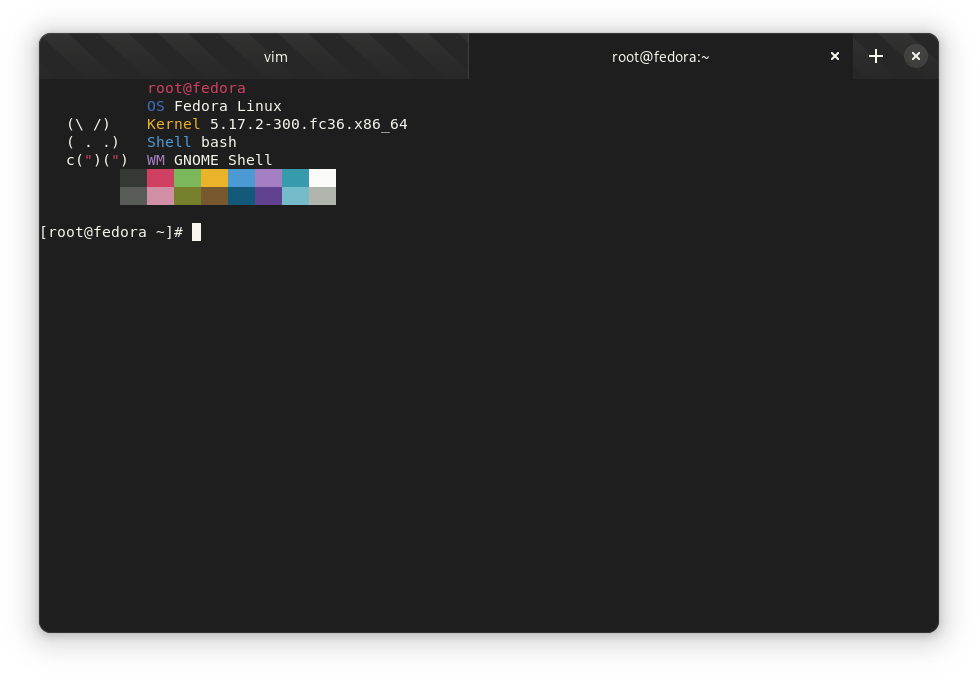Image resolution: width=978 pixels, height=678 pixels.
Task: Click the ASCII bunny art
Action: click(x=97, y=142)
